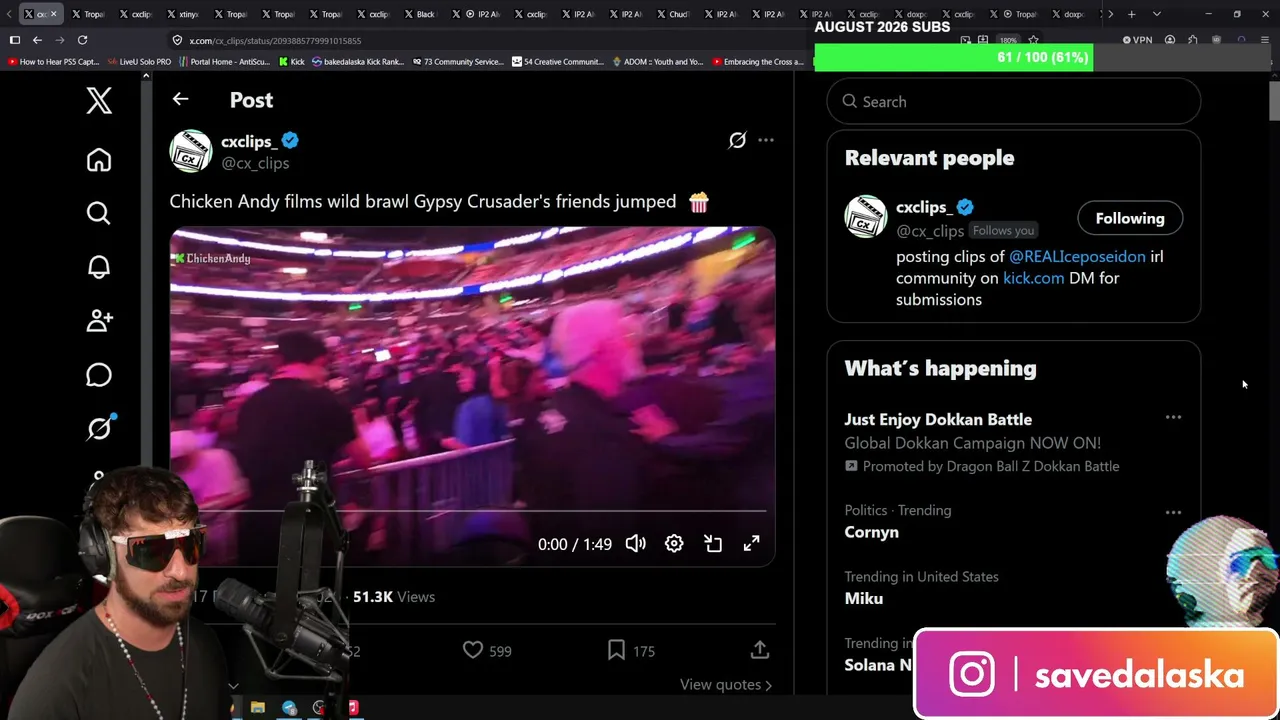Open the post author's @cx_clips handle
Image resolution: width=1280 pixels, height=720 pixels.
coord(255,163)
